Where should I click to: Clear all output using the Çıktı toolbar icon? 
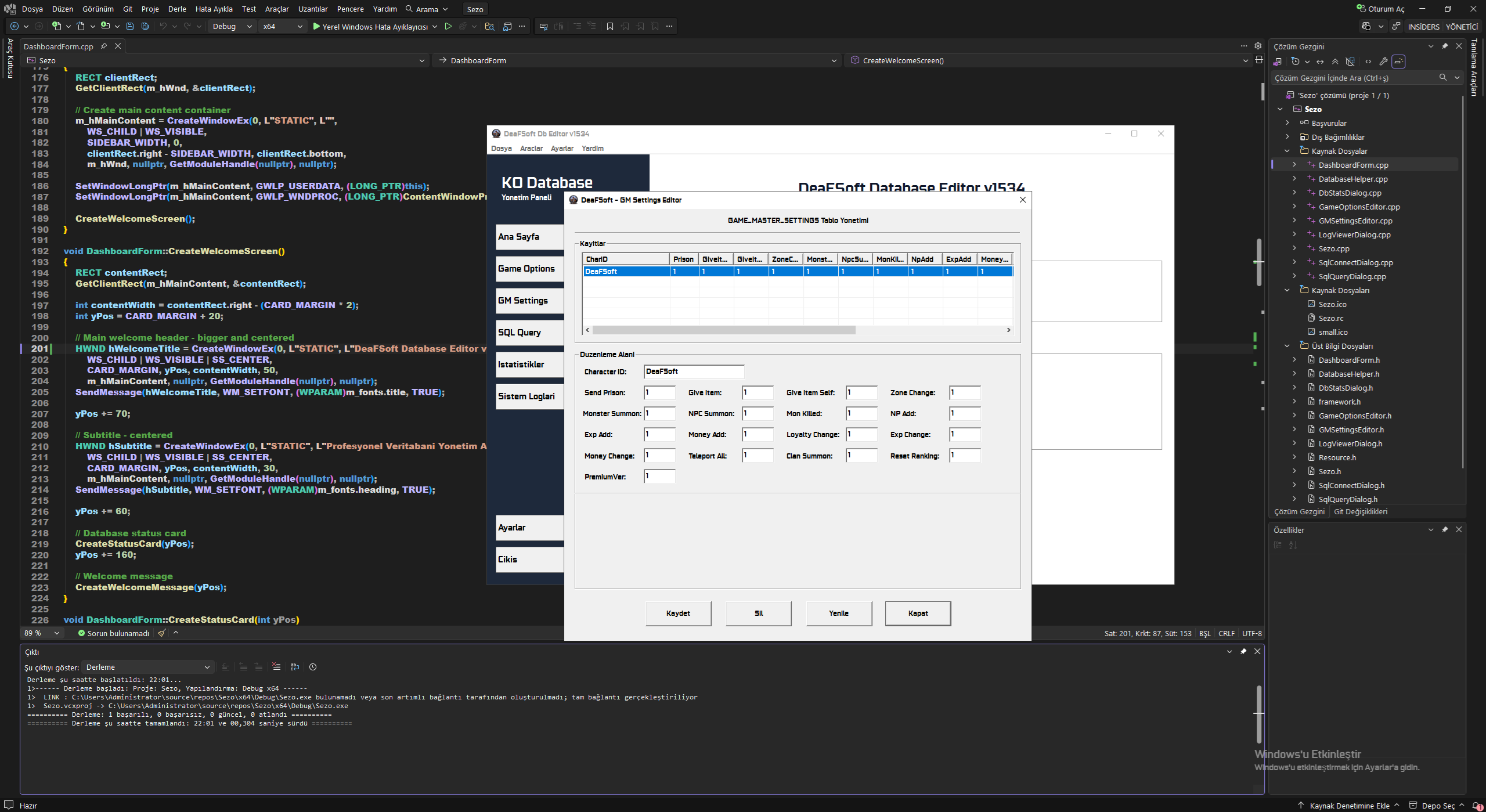pos(276,667)
